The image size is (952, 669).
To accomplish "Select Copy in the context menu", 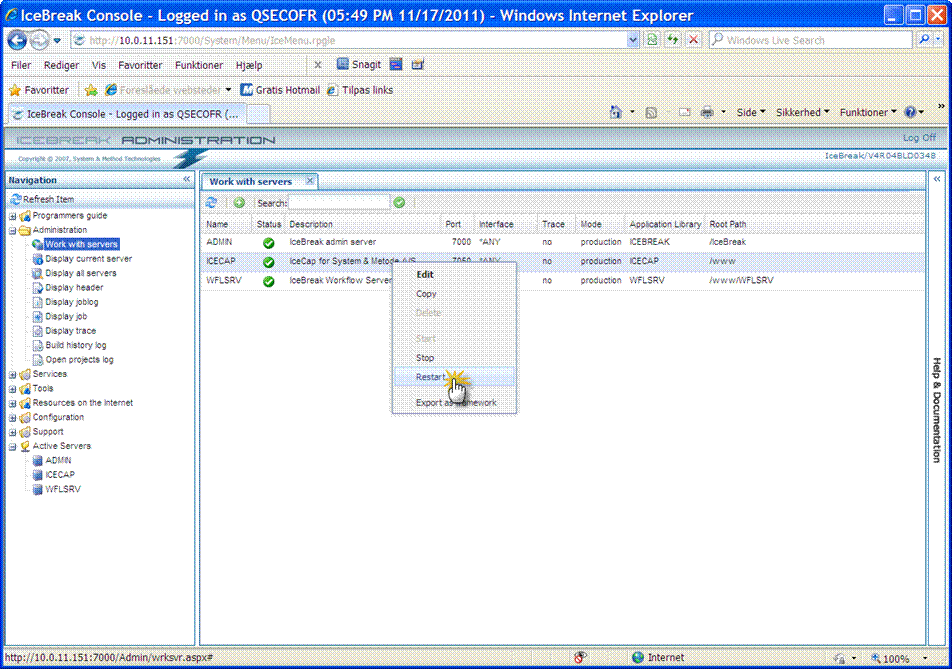I will (454, 294).
